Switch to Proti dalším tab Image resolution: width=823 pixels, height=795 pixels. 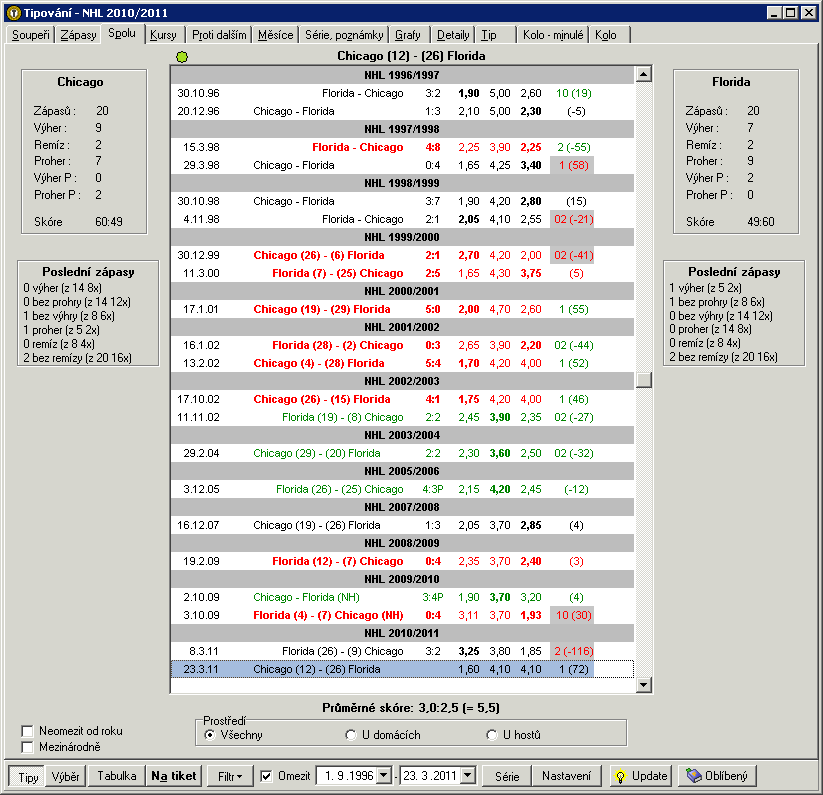coord(219,35)
